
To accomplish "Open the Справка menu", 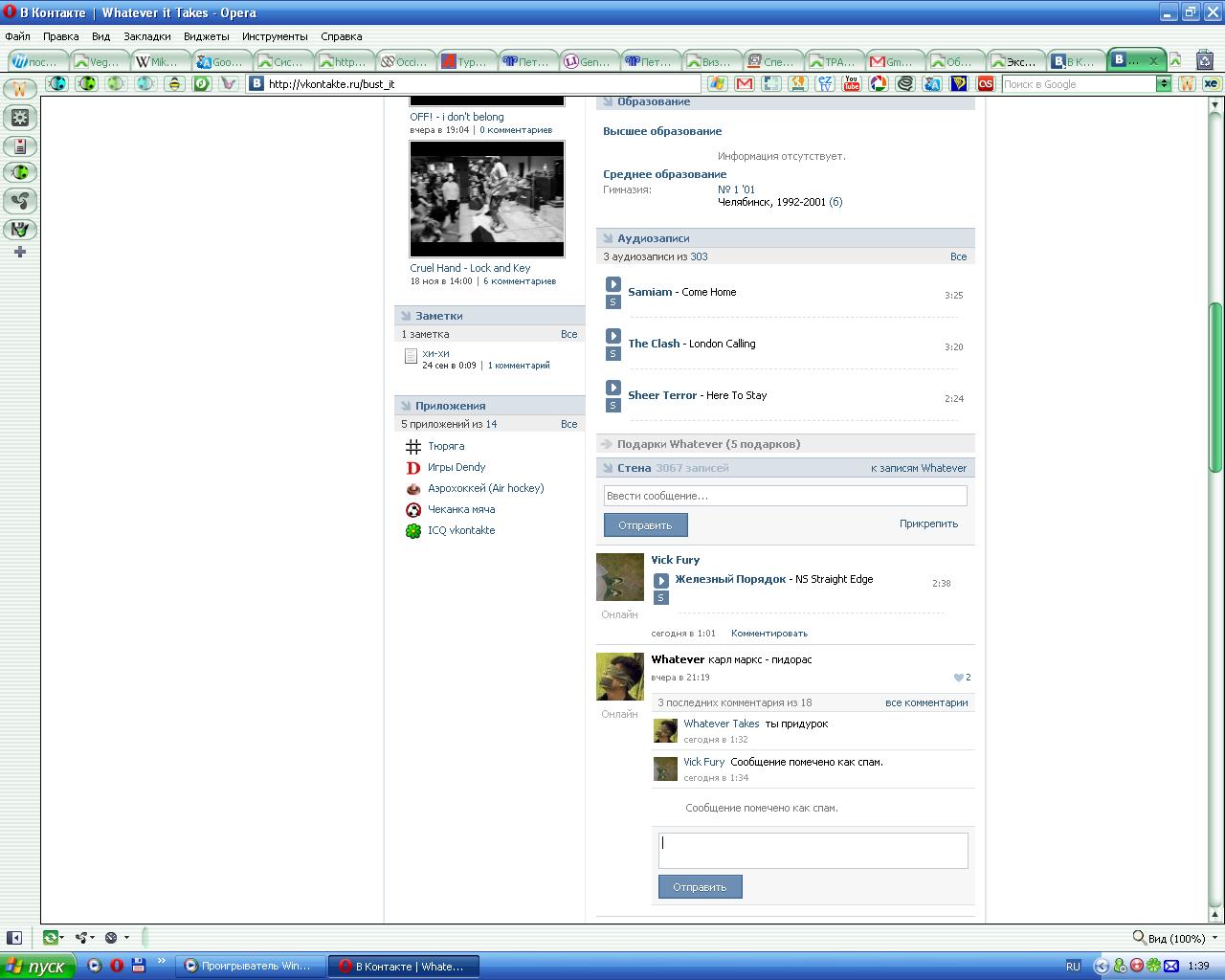I will coord(342,36).
